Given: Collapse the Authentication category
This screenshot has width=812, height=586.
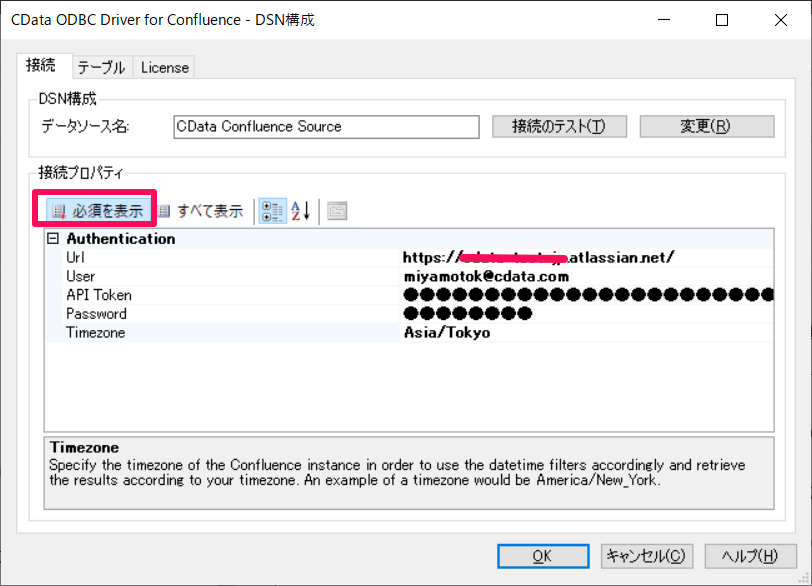Looking at the screenshot, I should coord(53,239).
